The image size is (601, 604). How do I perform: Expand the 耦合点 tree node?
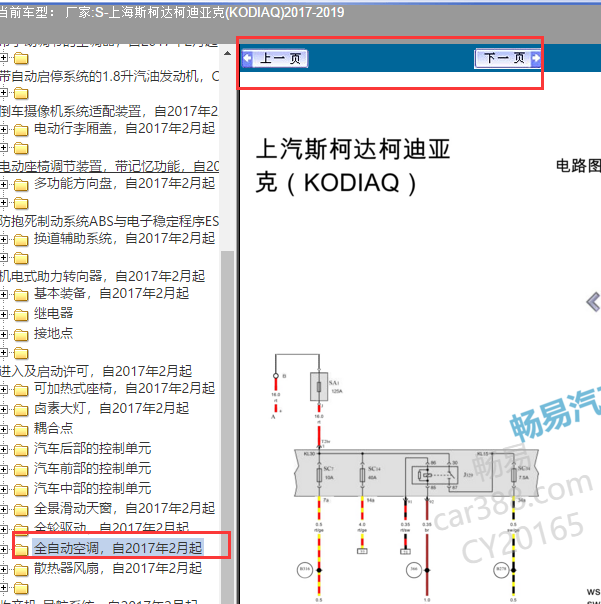coord(3,429)
